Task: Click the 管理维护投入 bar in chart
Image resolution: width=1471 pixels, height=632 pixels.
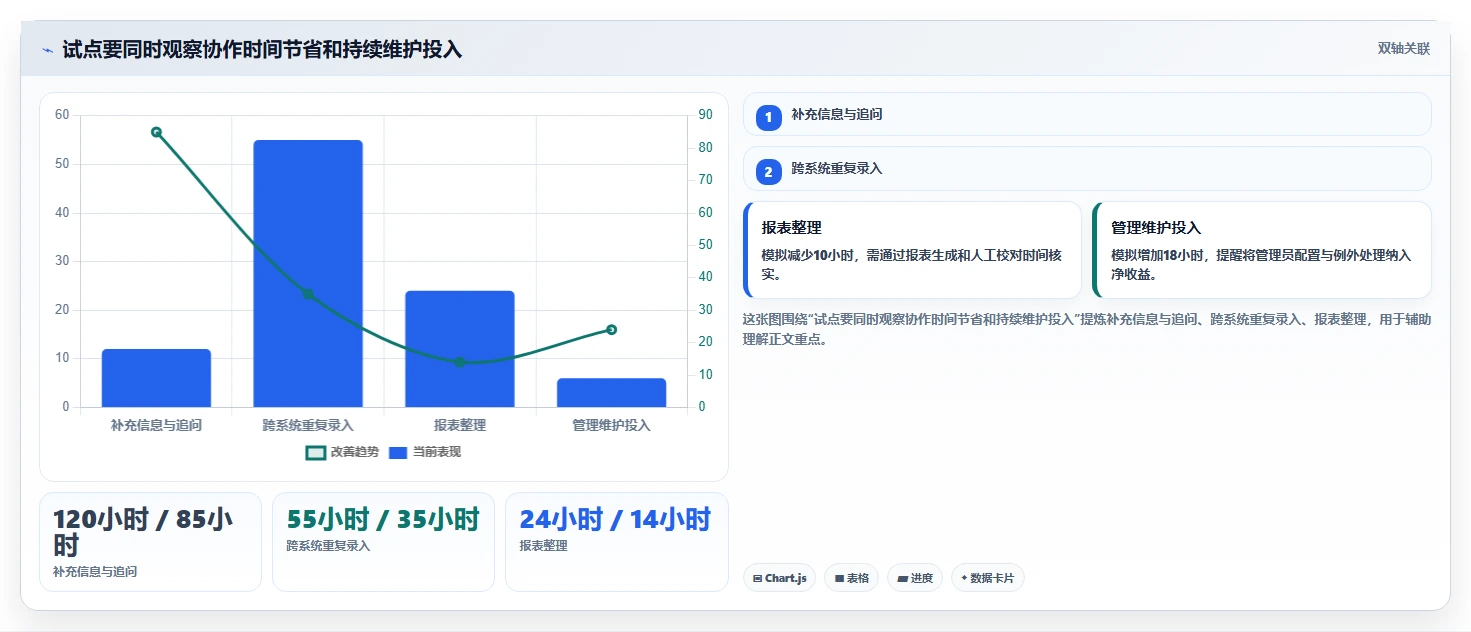Action: pos(611,393)
